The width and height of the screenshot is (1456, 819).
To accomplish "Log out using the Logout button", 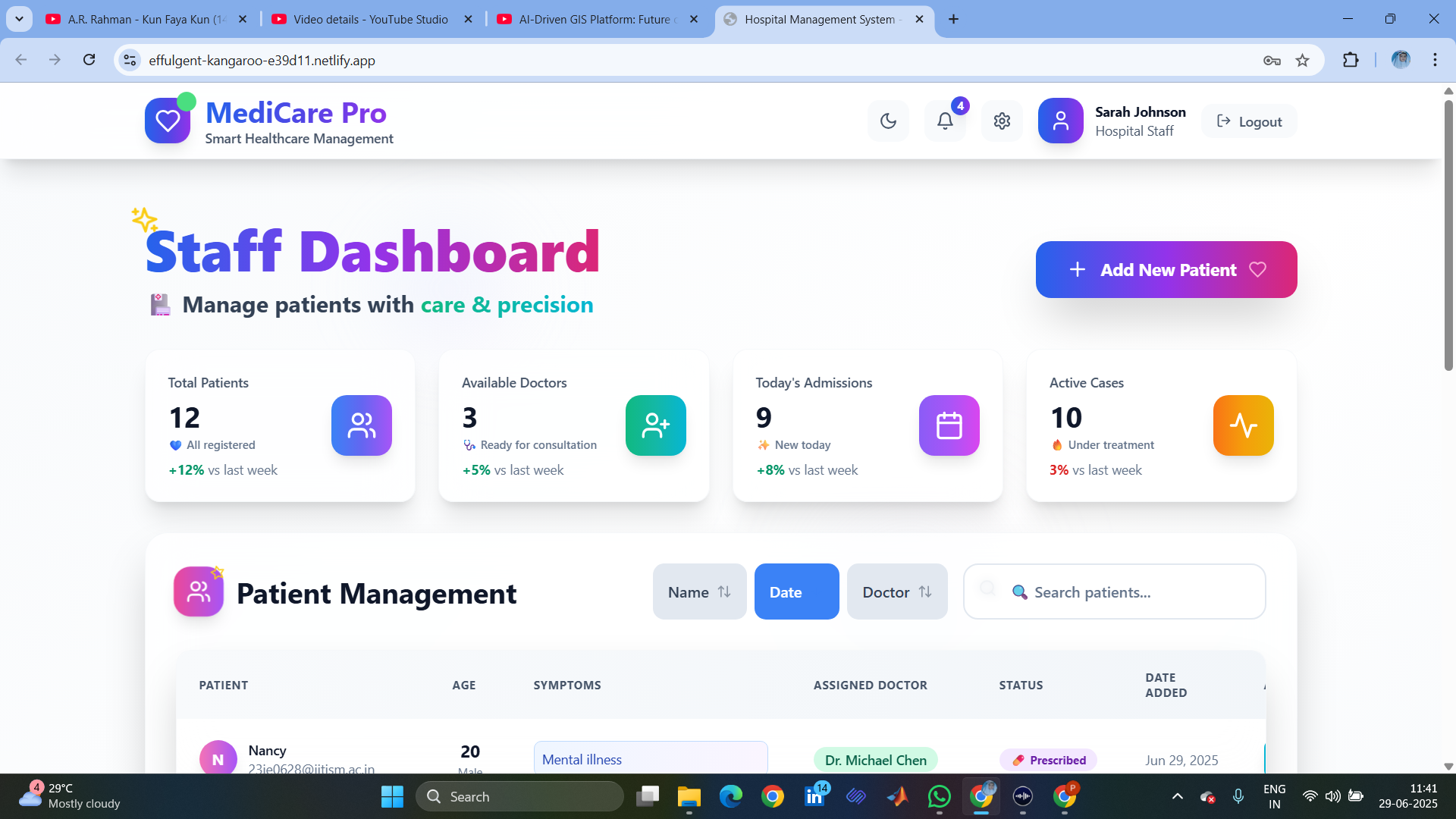I will 1249,121.
